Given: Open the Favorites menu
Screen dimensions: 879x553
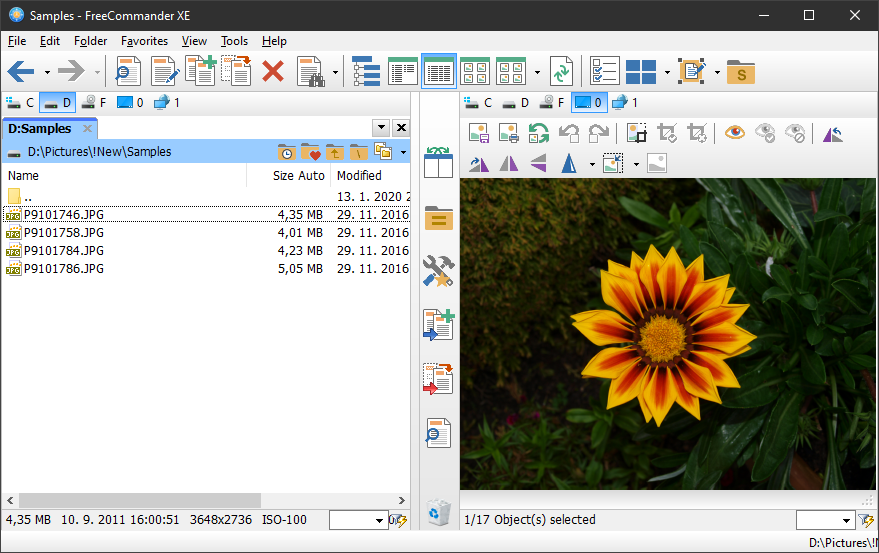Looking at the screenshot, I should (144, 41).
